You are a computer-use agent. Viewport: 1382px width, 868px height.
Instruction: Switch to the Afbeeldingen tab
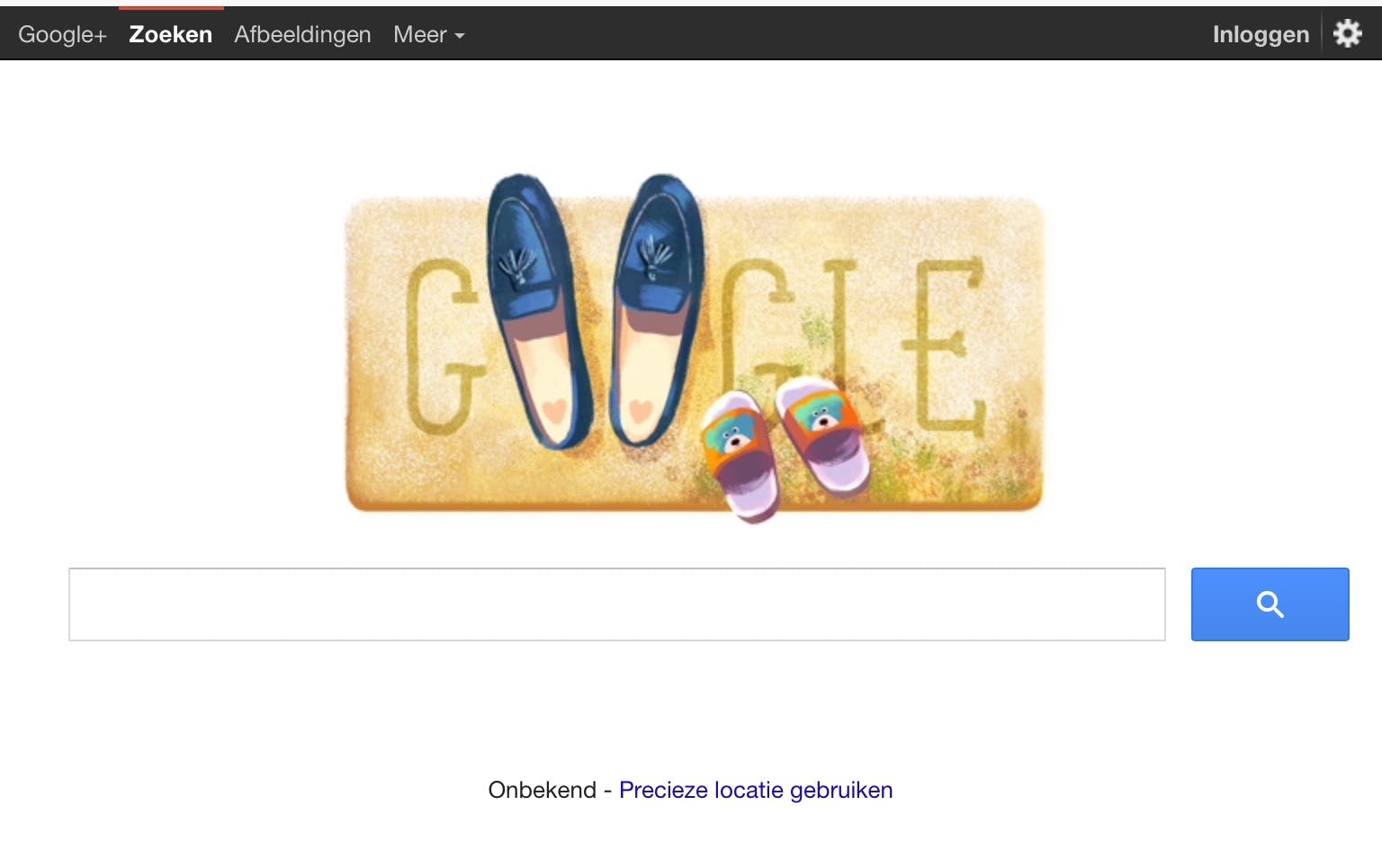click(302, 34)
